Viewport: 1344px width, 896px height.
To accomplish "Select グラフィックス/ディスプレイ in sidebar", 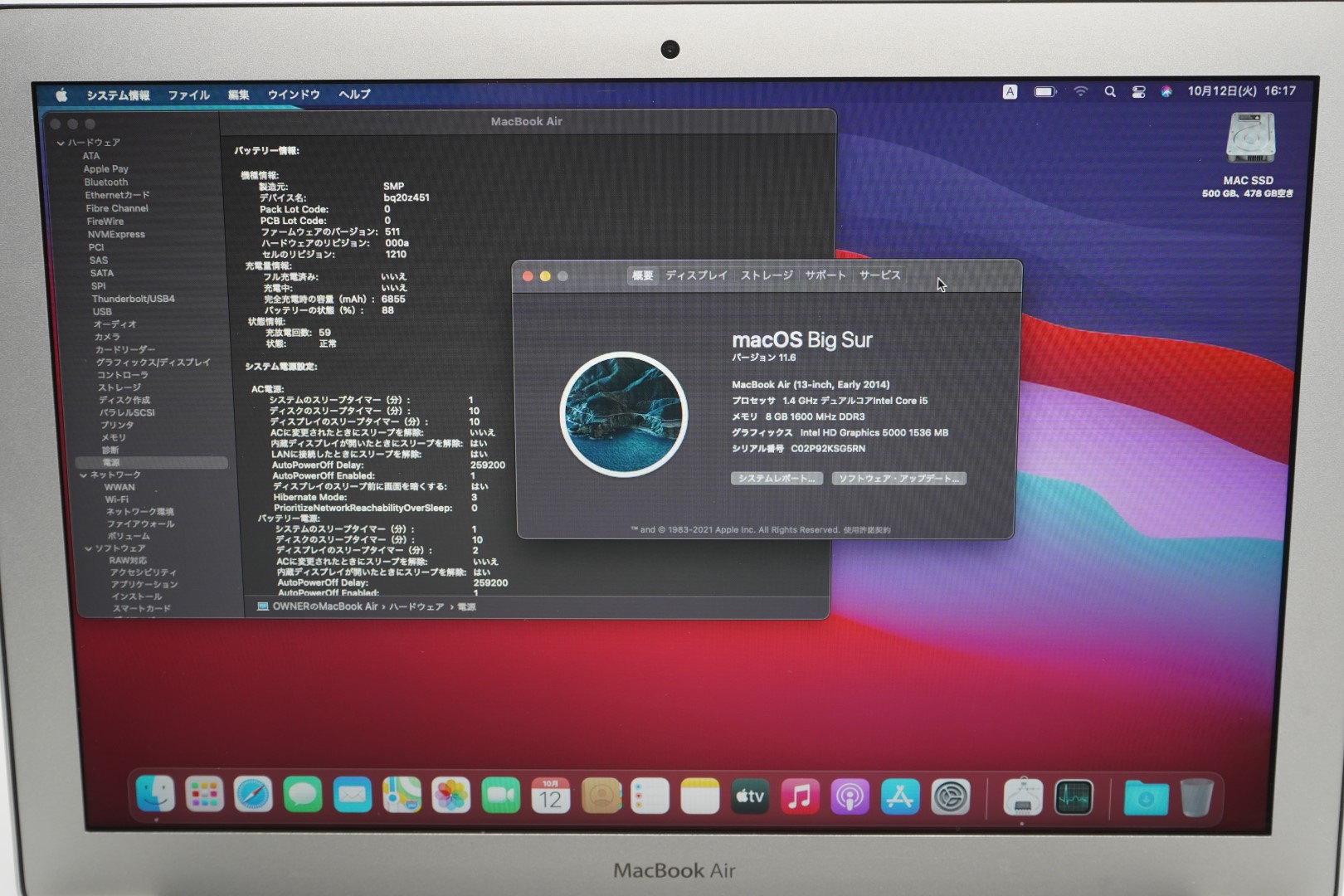I will (x=153, y=363).
